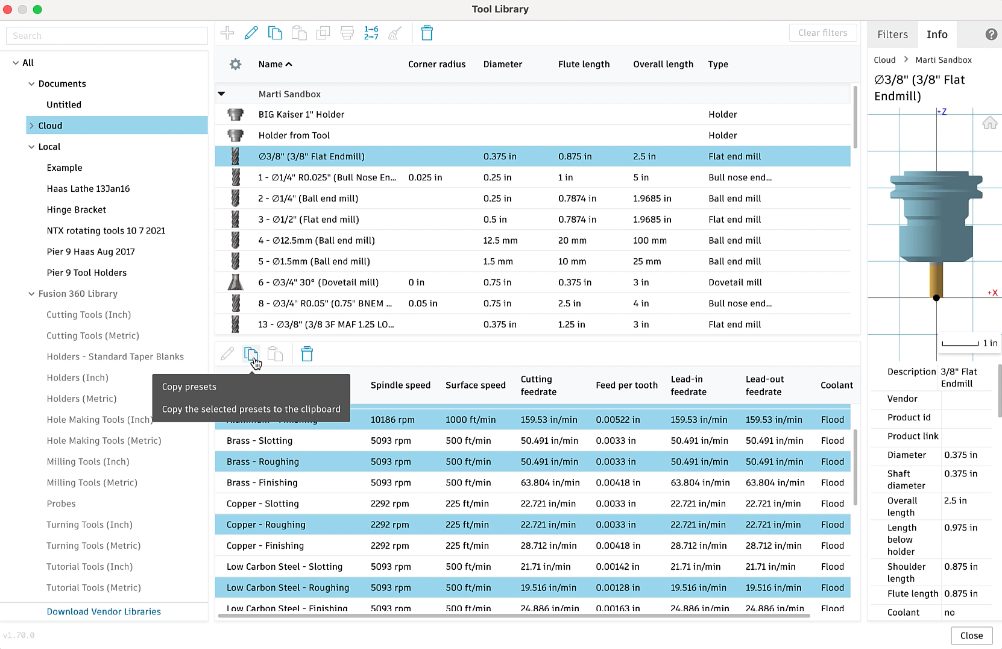The height and width of the screenshot is (649, 1002).
Task: Click the renumber tools icon
Action: tap(371, 33)
